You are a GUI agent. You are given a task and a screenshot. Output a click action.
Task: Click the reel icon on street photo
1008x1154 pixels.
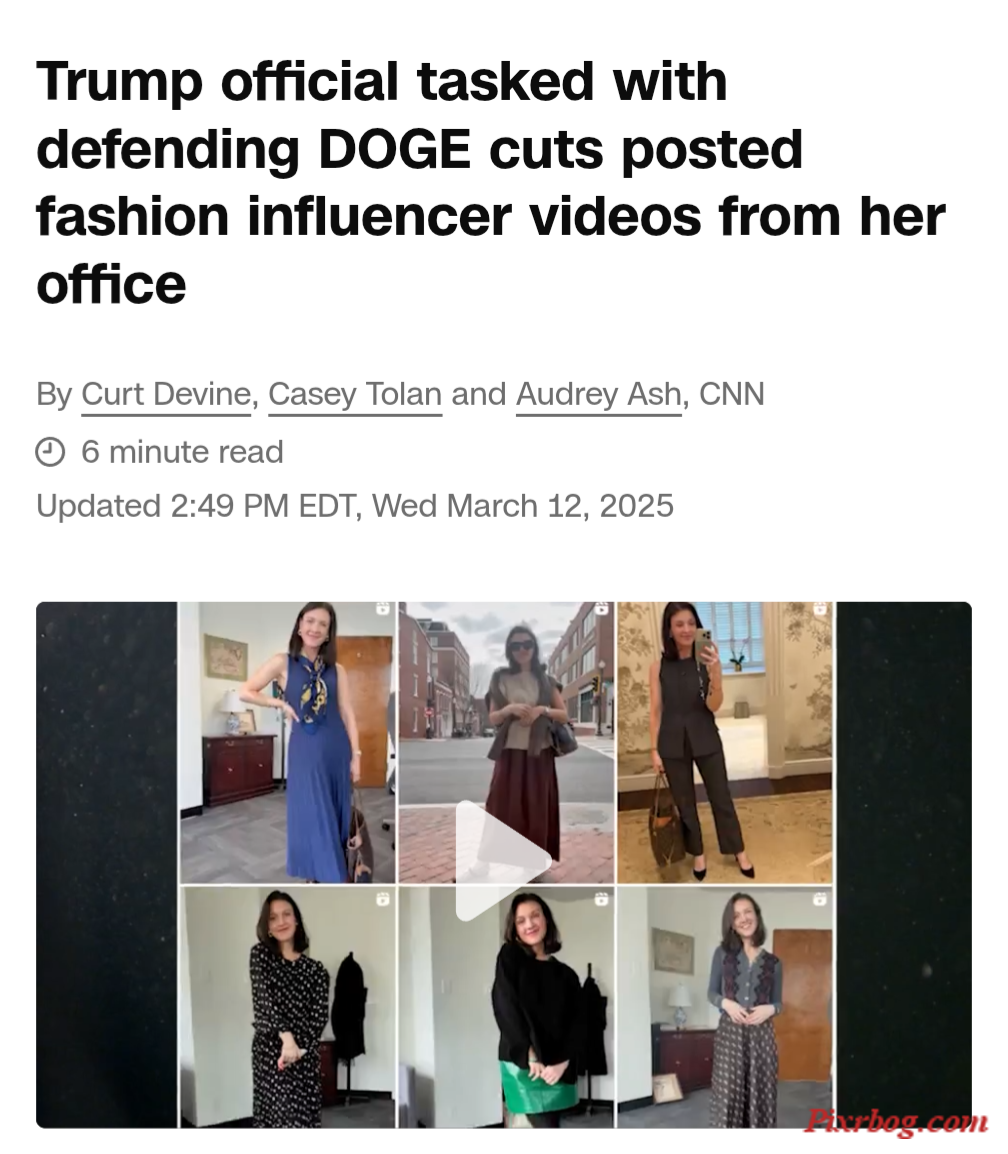[601, 609]
